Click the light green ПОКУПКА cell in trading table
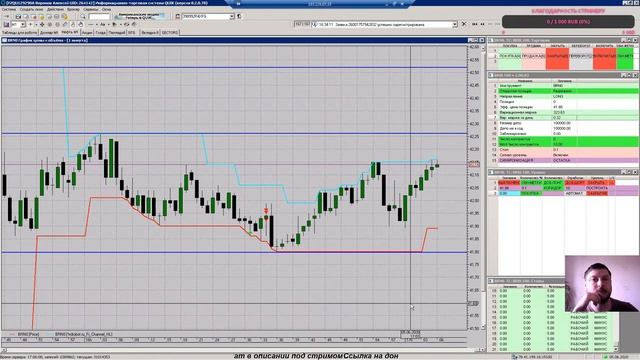The height and width of the screenshot is (360, 640). (509, 56)
